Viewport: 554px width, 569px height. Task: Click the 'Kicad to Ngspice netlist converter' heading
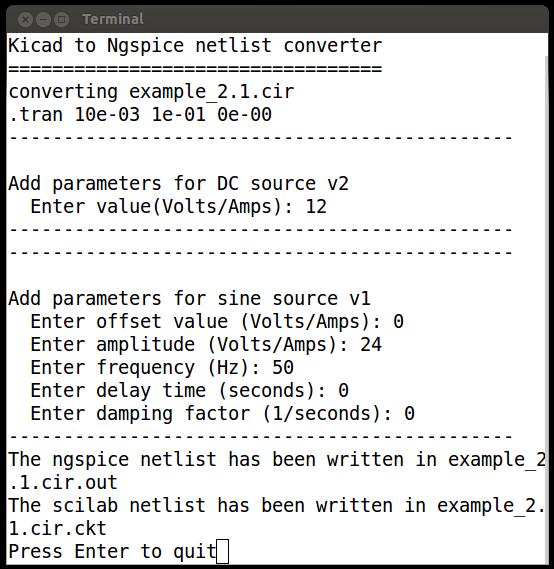[x=195, y=46]
